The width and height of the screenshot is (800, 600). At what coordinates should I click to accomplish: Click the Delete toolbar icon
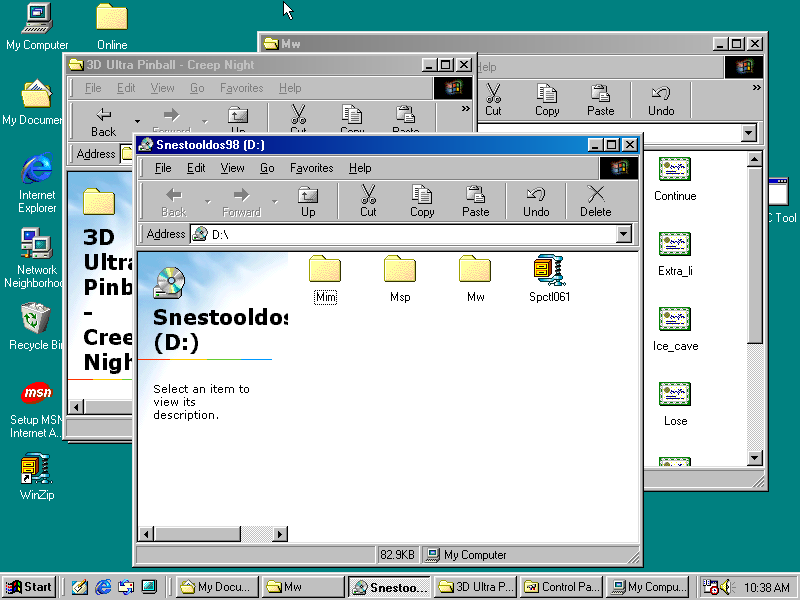[x=596, y=200]
